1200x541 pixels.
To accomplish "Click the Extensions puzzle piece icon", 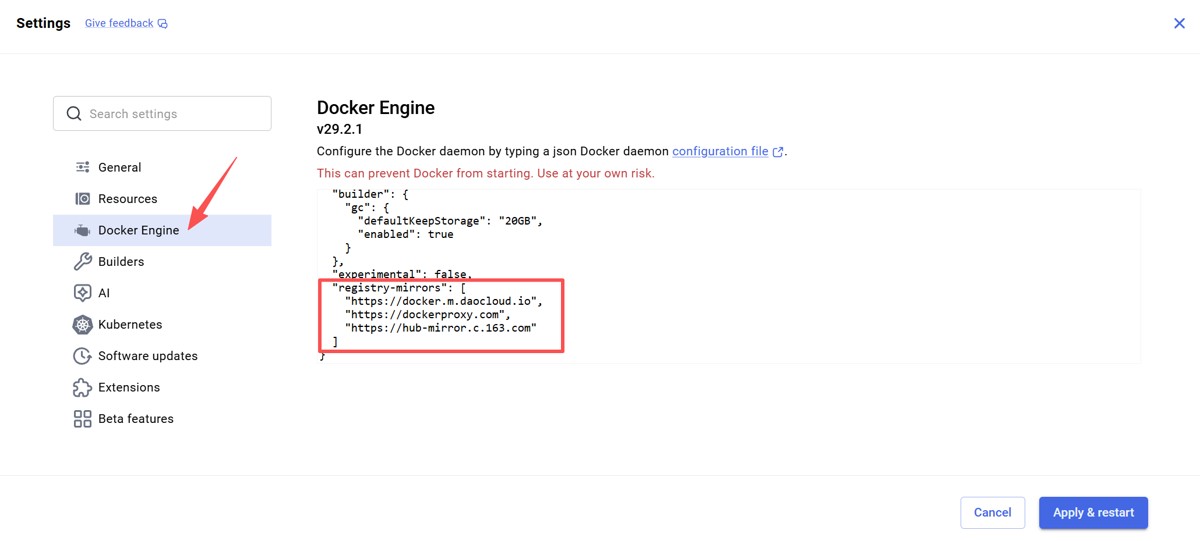I will (82, 387).
